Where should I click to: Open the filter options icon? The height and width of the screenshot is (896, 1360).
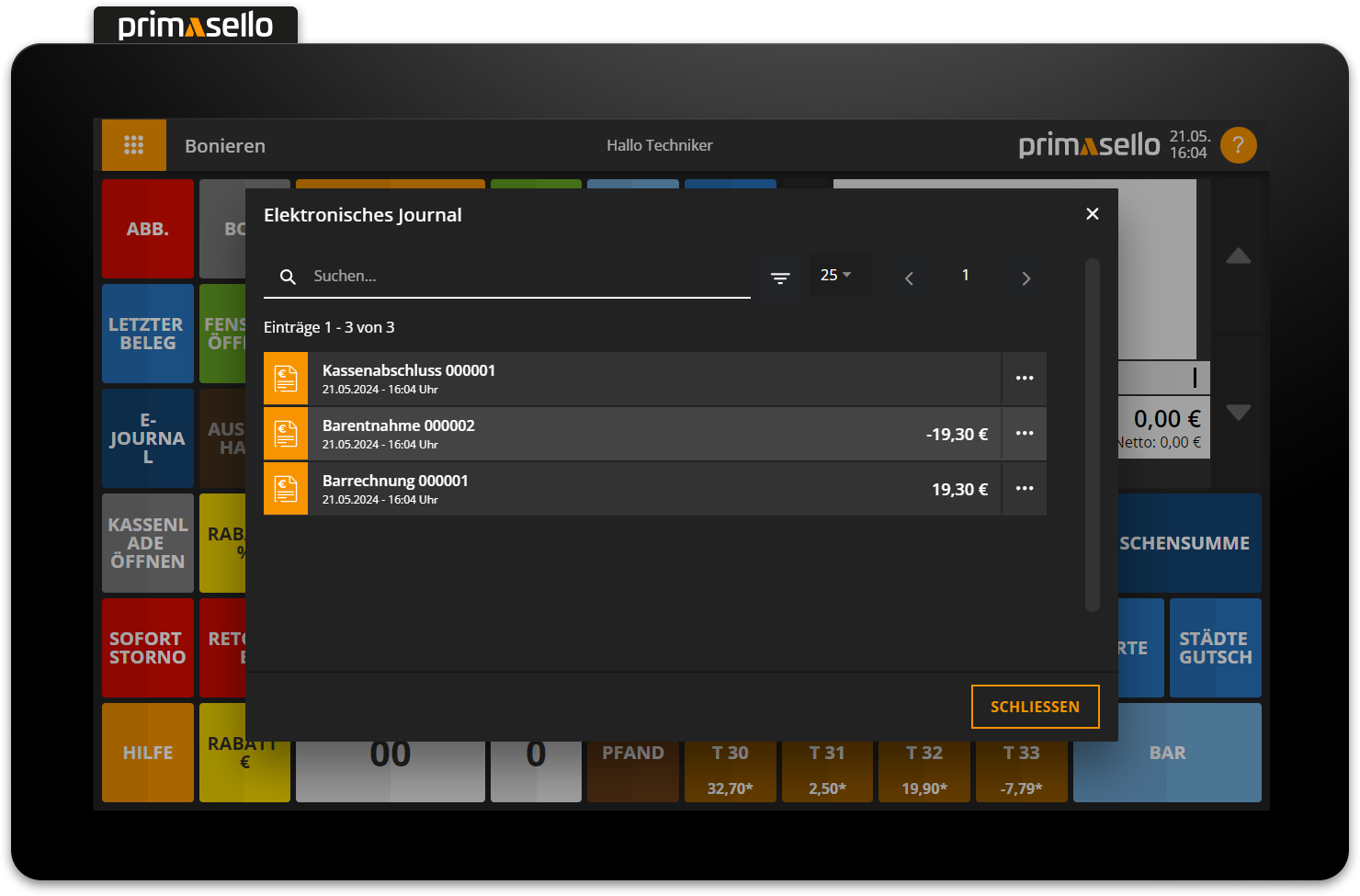(x=780, y=277)
